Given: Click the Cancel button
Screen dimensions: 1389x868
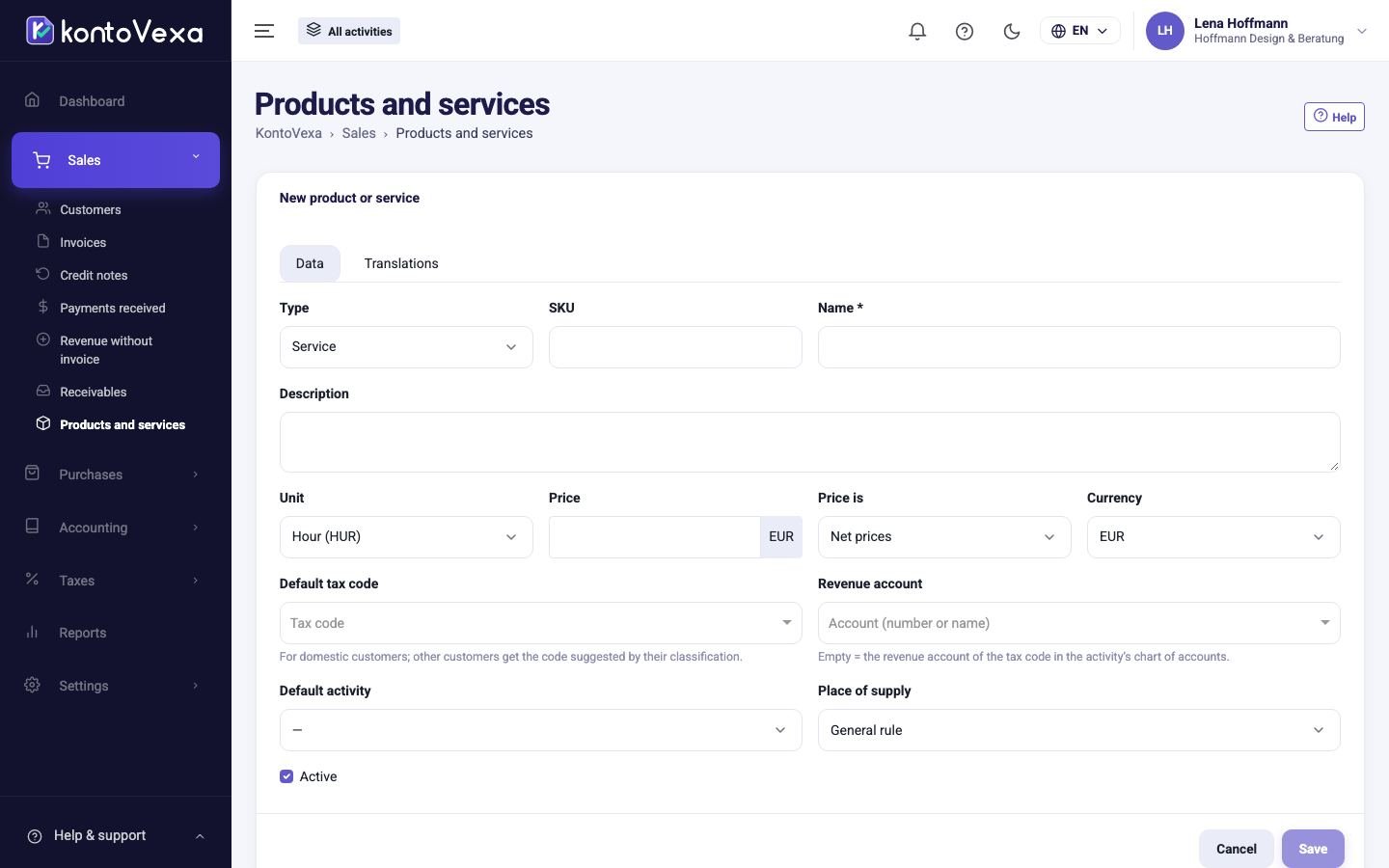Looking at the screenshot, I should coord(1237,849).
